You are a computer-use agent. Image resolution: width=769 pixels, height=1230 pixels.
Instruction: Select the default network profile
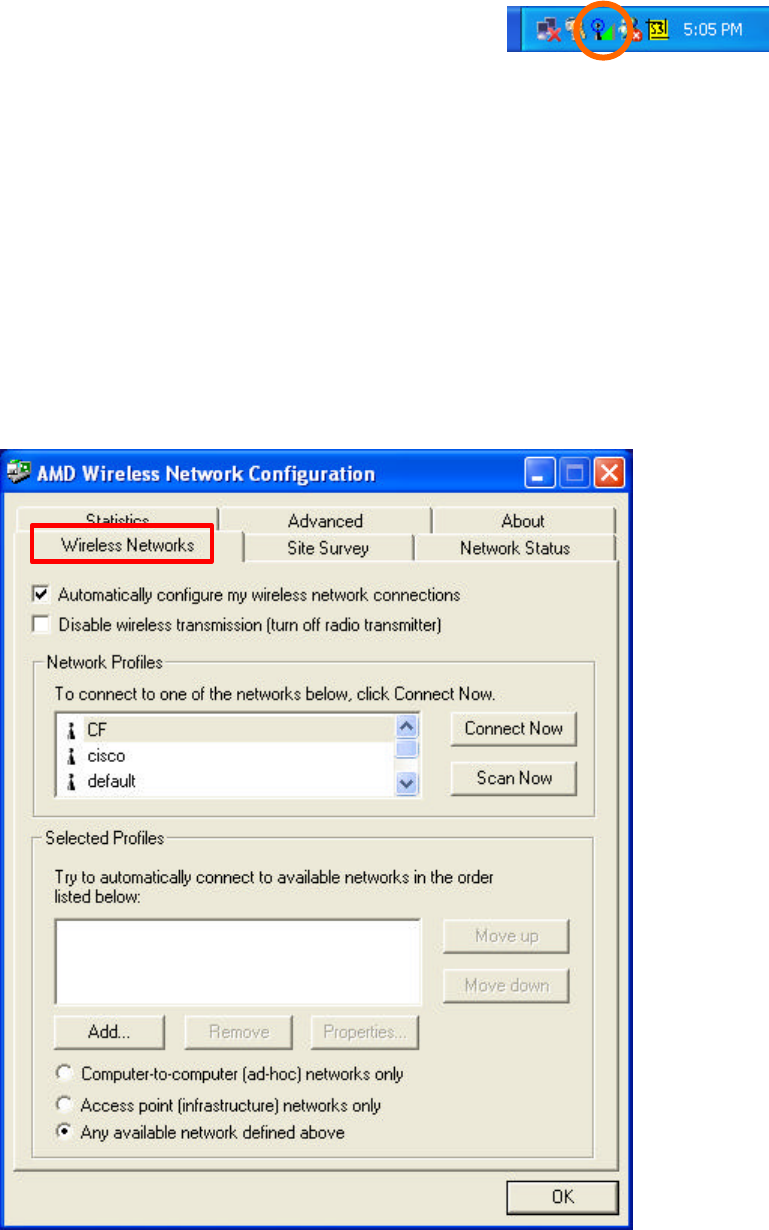[226, 781]
